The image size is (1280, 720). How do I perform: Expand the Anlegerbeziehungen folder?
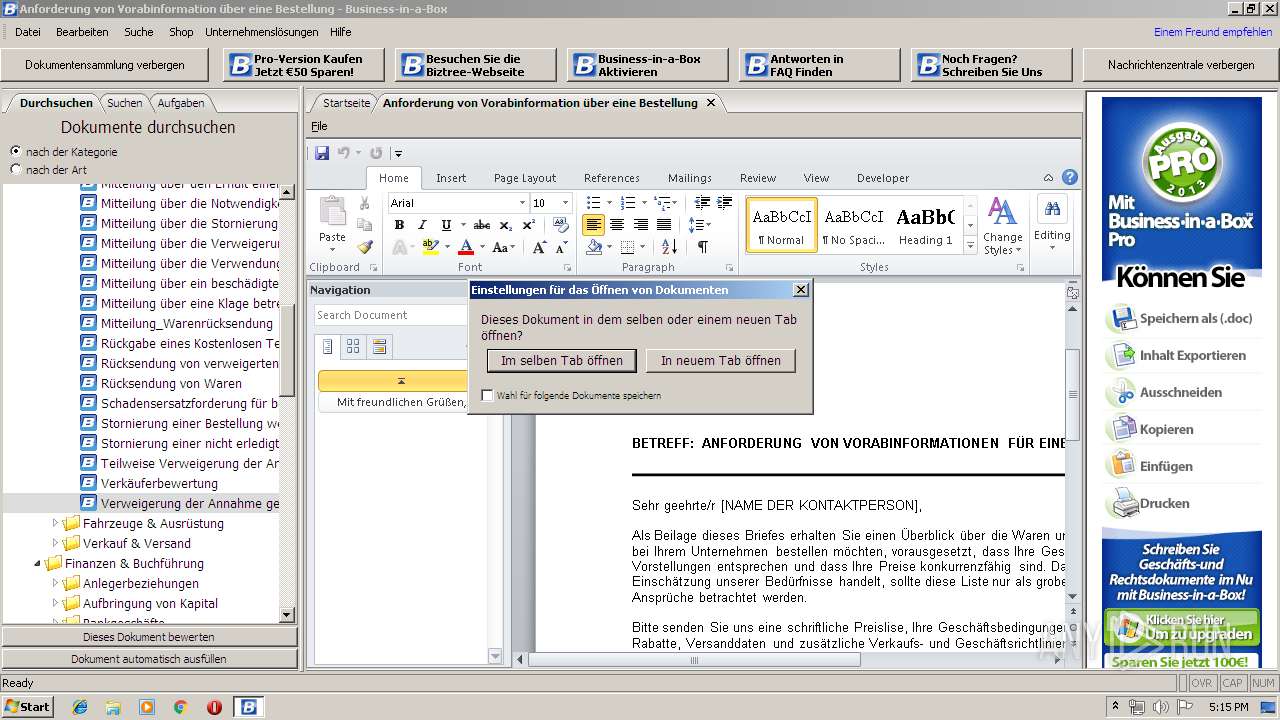point(55,583)
